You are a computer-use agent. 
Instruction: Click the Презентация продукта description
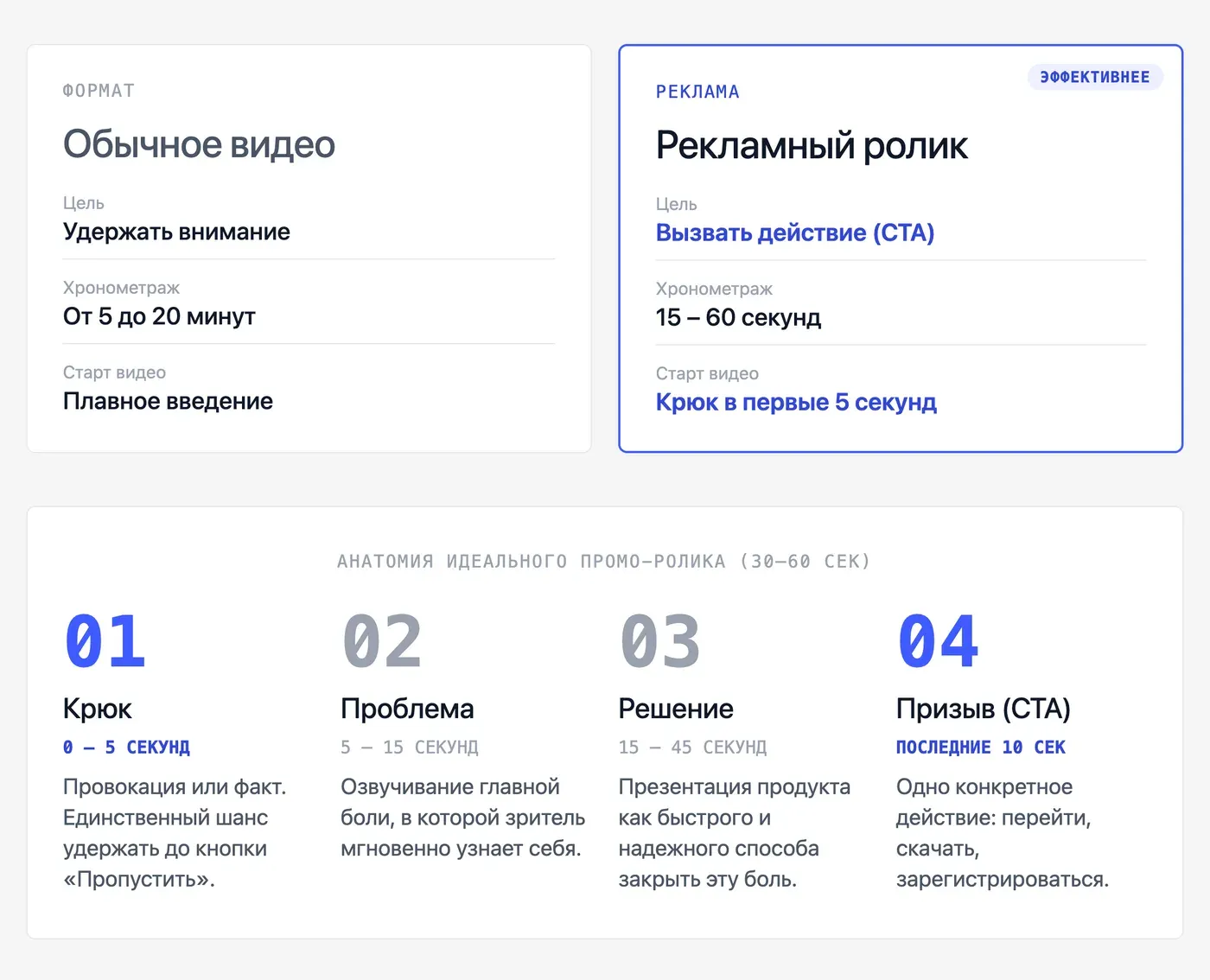[735, 833]
